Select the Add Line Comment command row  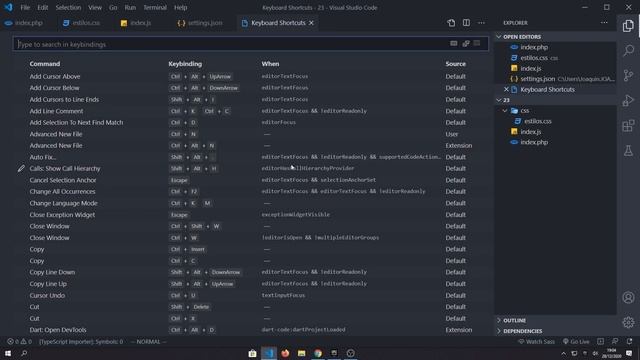[251, 111]
